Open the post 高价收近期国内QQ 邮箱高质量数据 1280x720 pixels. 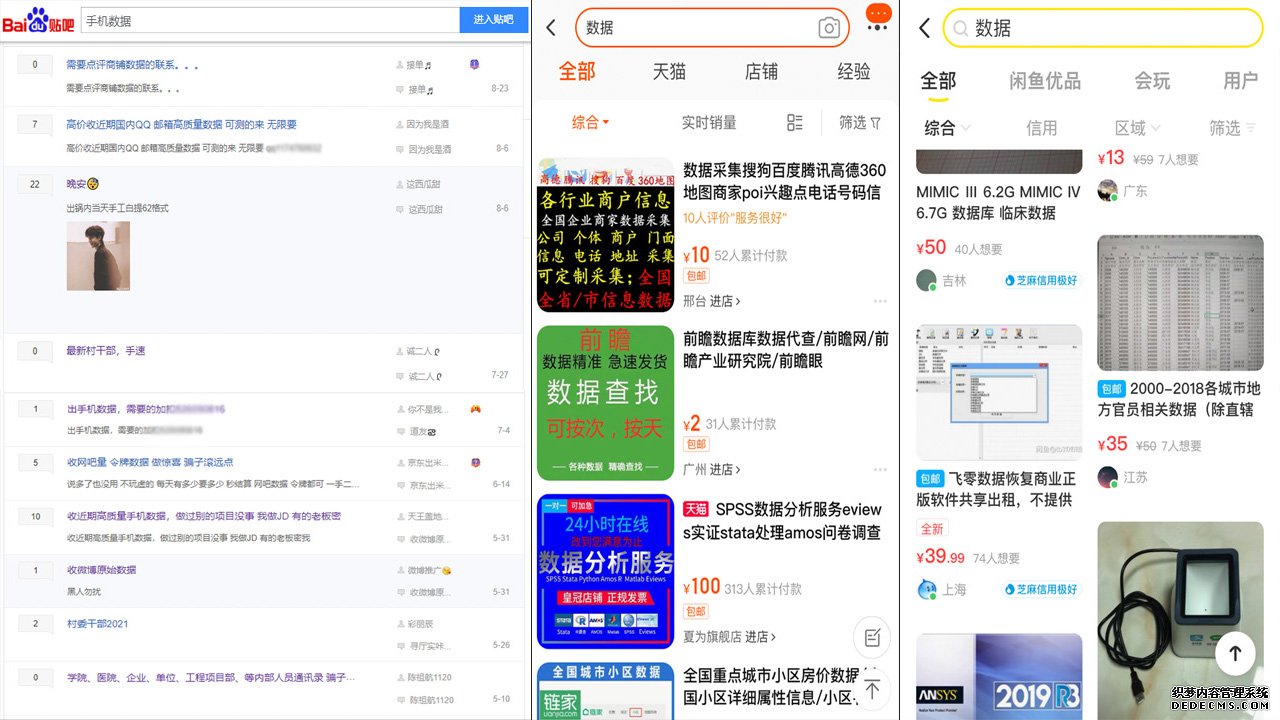181,125
